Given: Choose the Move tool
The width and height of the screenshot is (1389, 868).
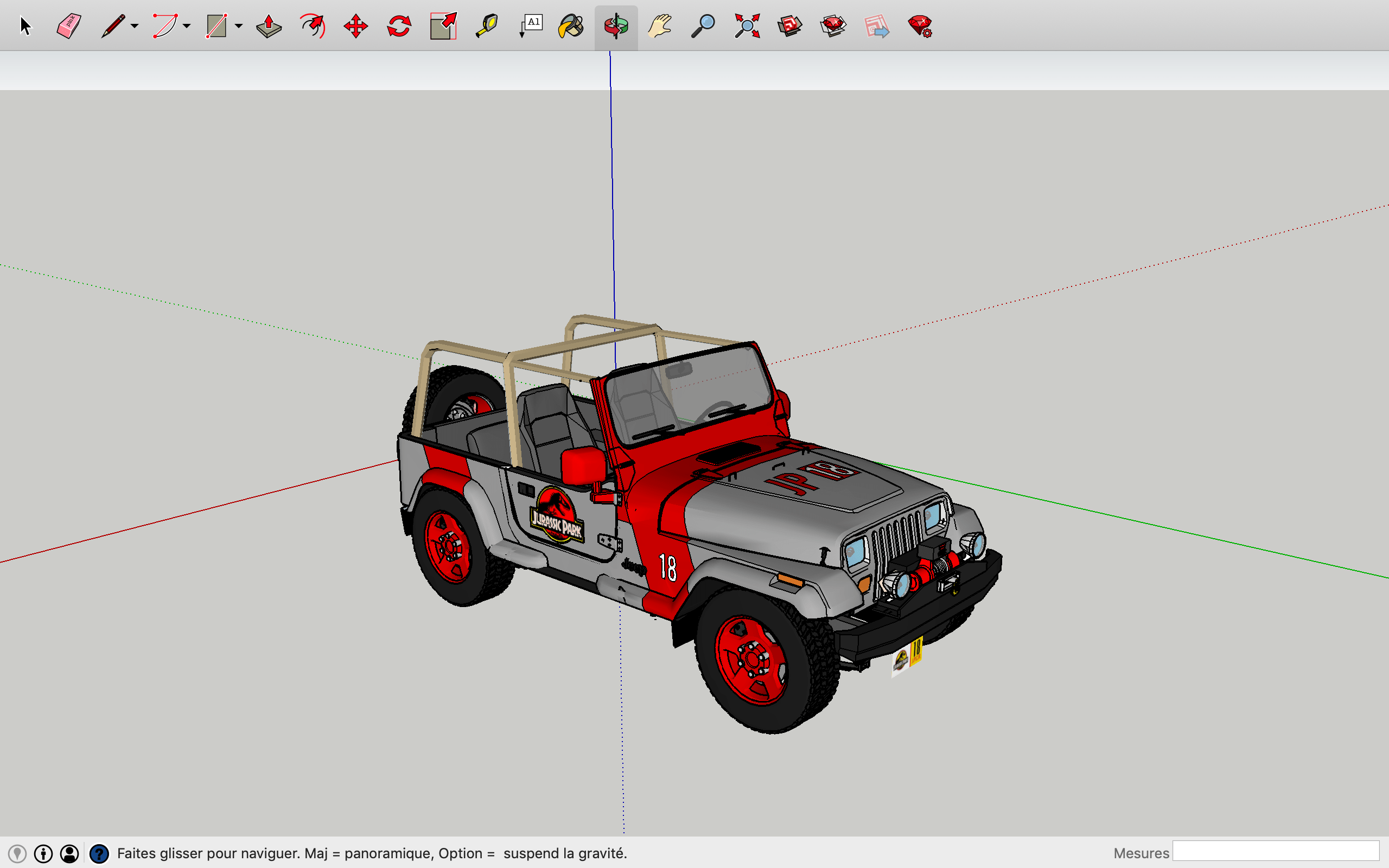Looking at the screenshot, I should [x=356, y=27].
